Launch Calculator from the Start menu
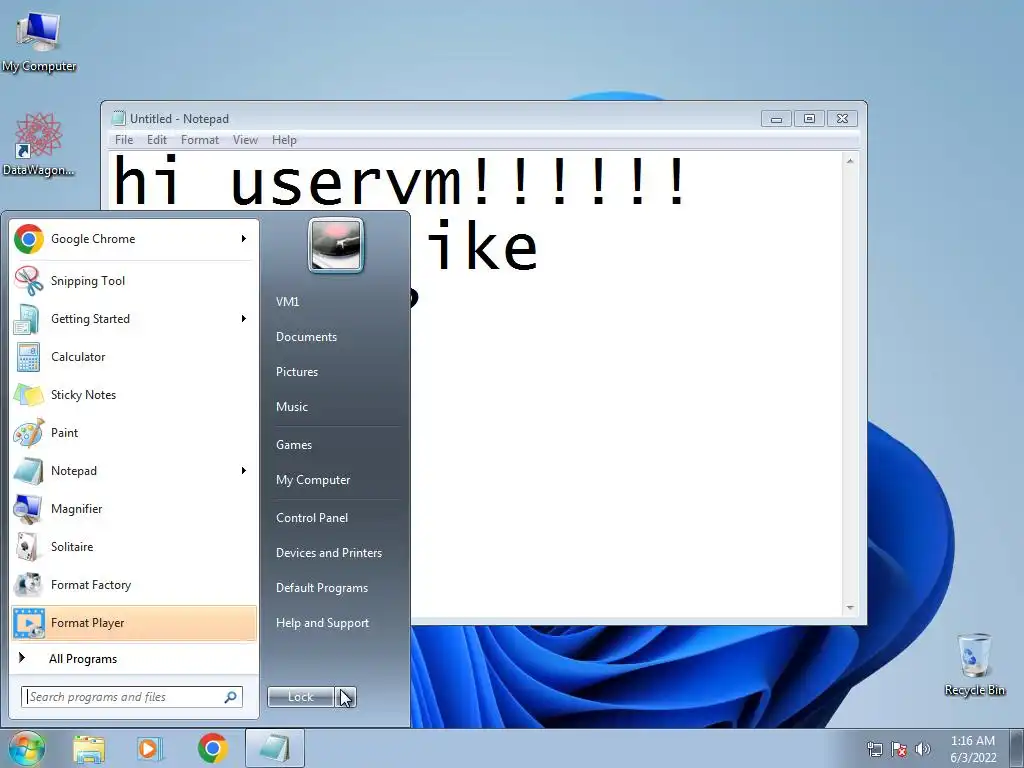 (134, 357)
